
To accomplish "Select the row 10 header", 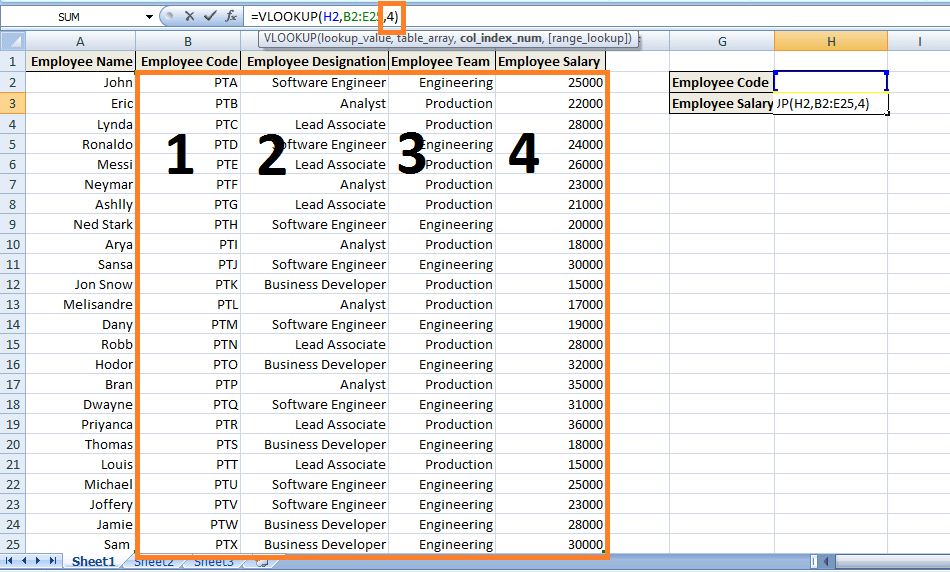I will 12,244.
